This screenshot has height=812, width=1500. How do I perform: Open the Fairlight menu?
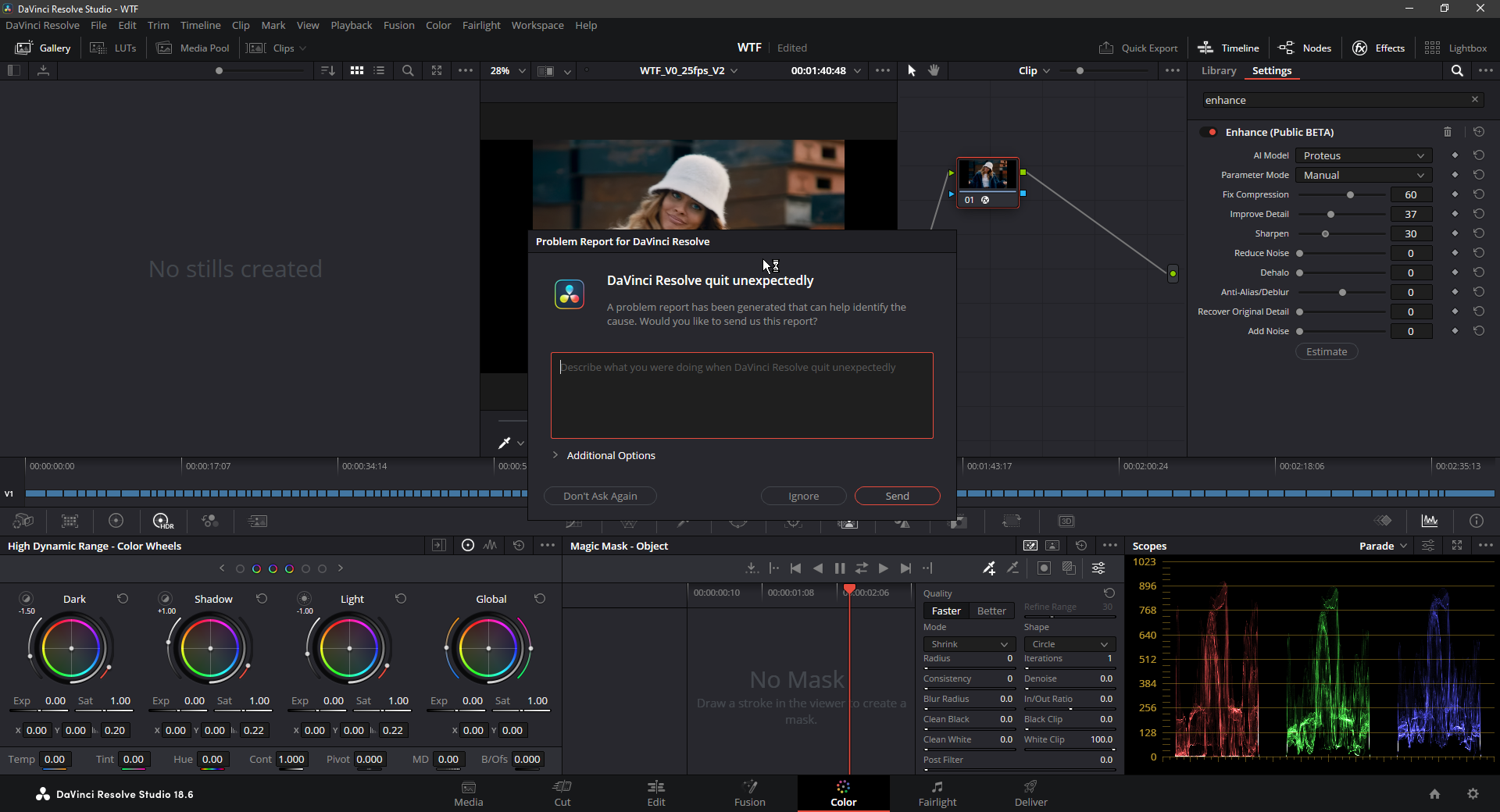point(481,25)
